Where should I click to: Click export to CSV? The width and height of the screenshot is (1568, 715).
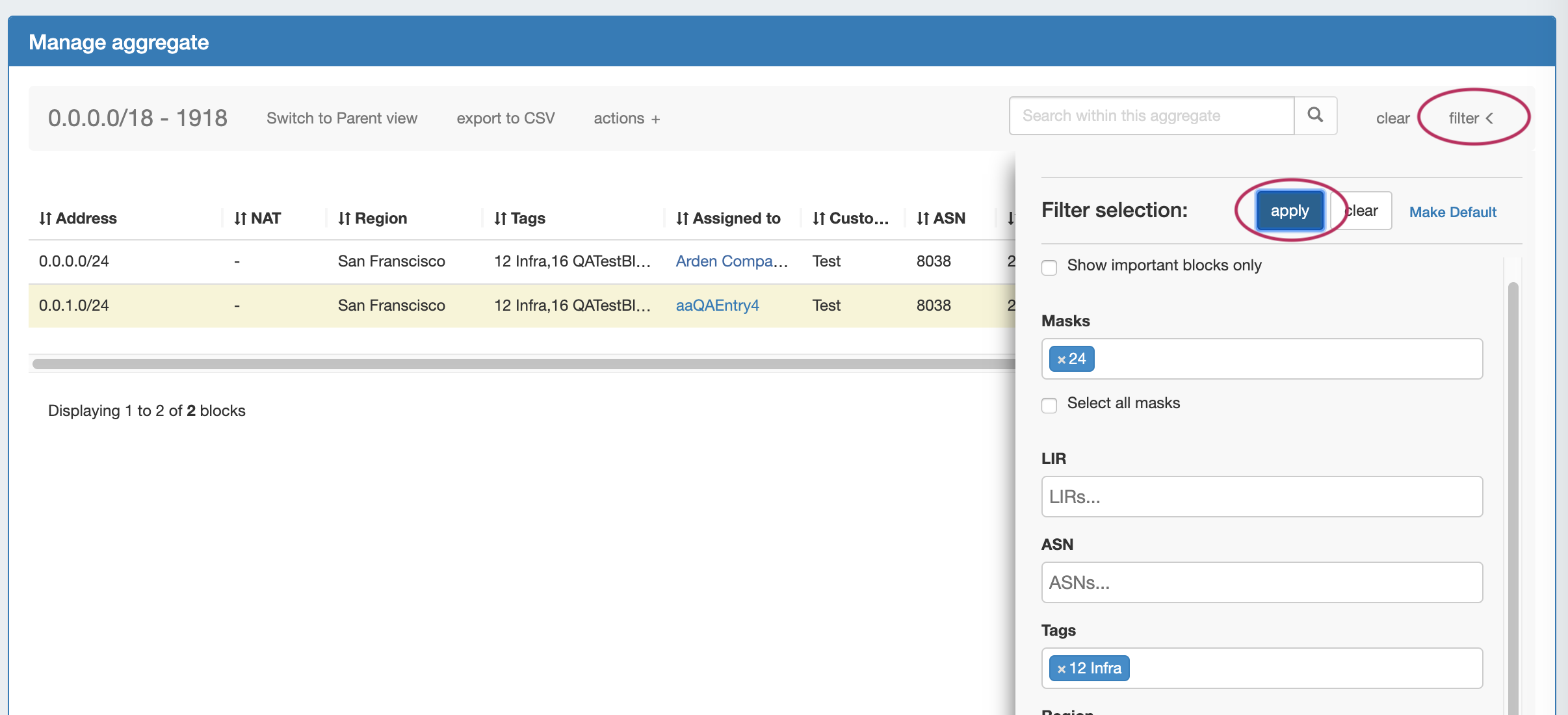505,118
